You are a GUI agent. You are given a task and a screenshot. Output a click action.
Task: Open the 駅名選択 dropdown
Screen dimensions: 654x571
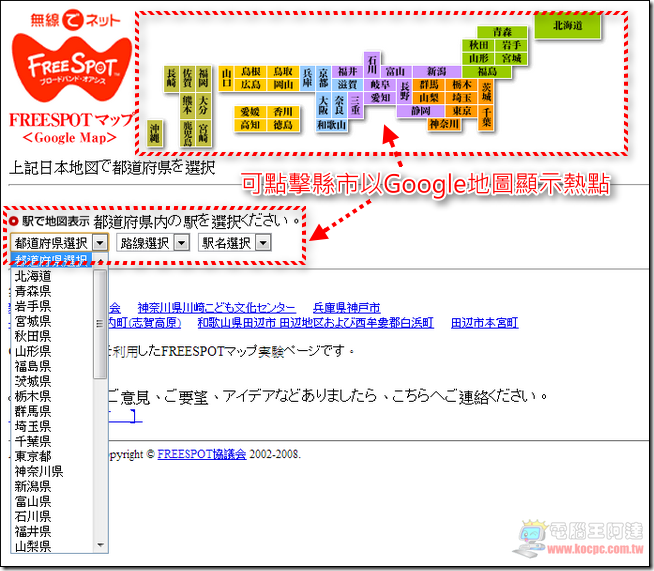coord(234,242)
